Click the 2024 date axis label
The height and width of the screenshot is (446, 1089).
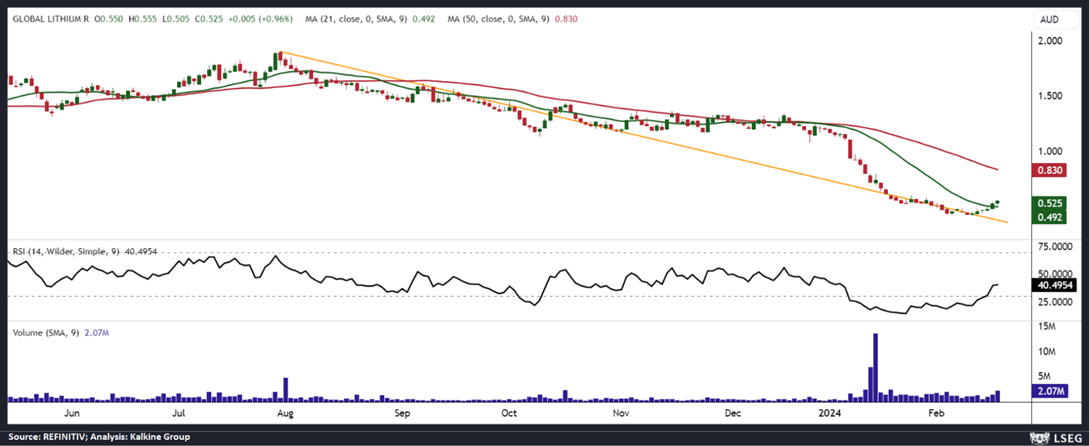click(830, 413)
